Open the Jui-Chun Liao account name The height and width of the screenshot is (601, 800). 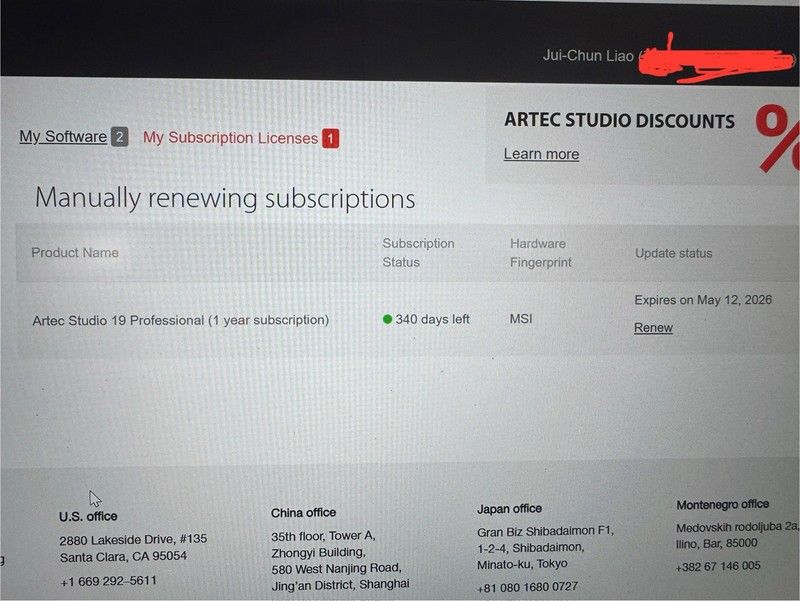click(588, 55)
